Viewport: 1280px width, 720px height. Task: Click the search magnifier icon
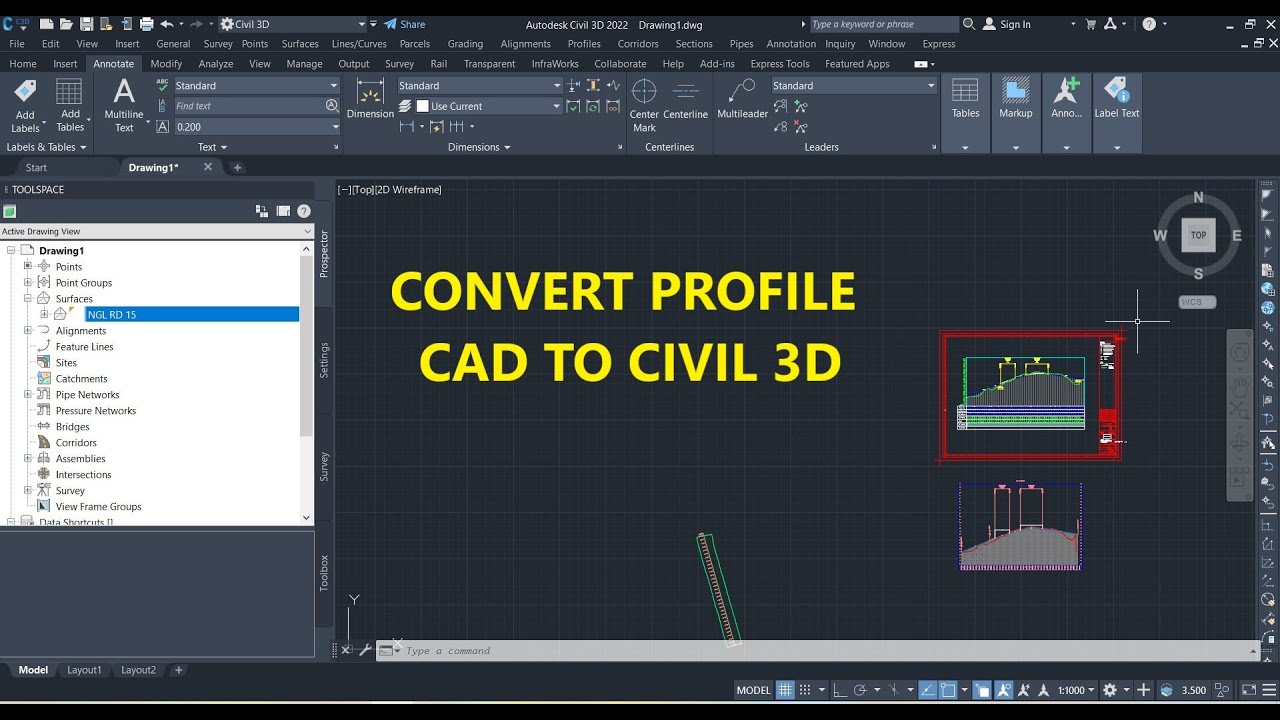click(x=968, y=24)
